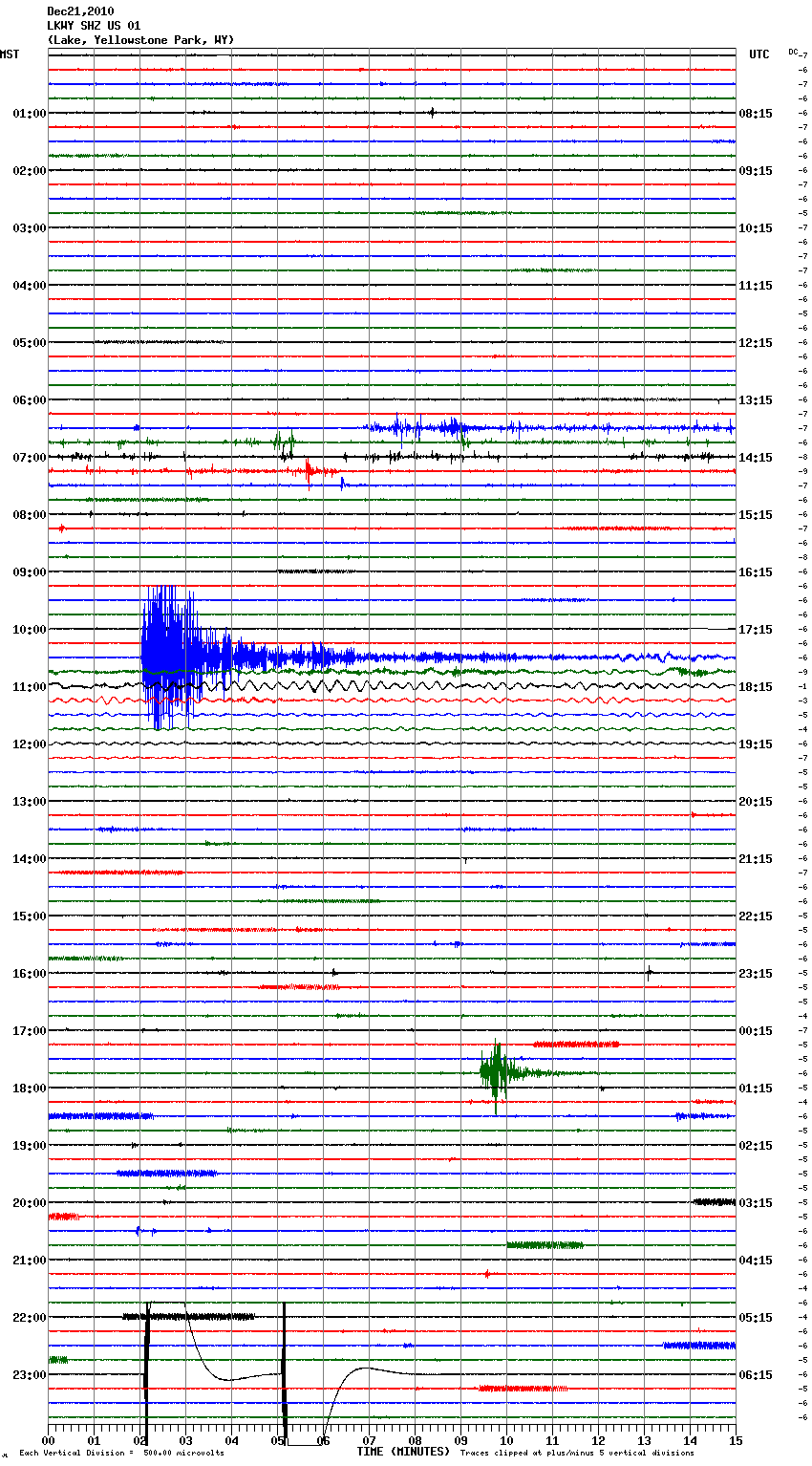Select the 03:00 MST row label

point(29,228)
